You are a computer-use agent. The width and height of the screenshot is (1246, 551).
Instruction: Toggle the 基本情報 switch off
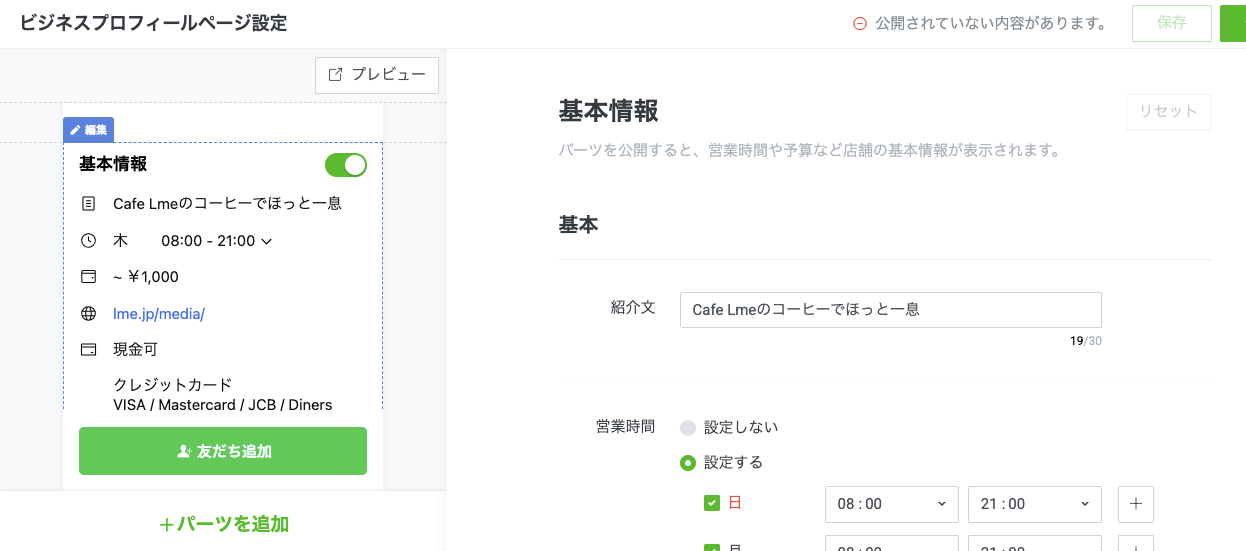[x=346, y=165]
